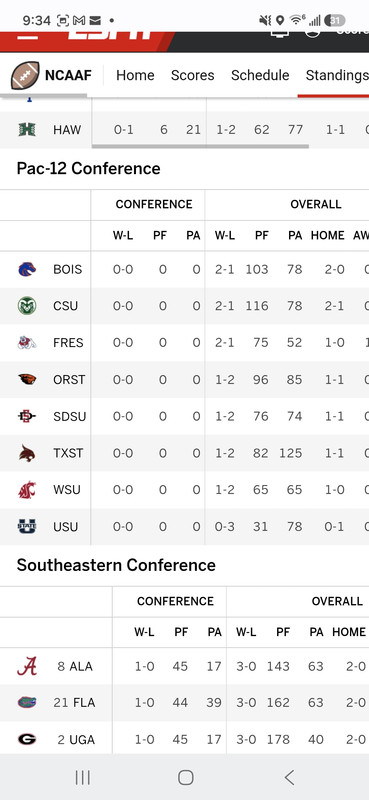The image size is (369, 800).
Task: Tap the Washington State Cougars logo
Action: coord(27,490)
